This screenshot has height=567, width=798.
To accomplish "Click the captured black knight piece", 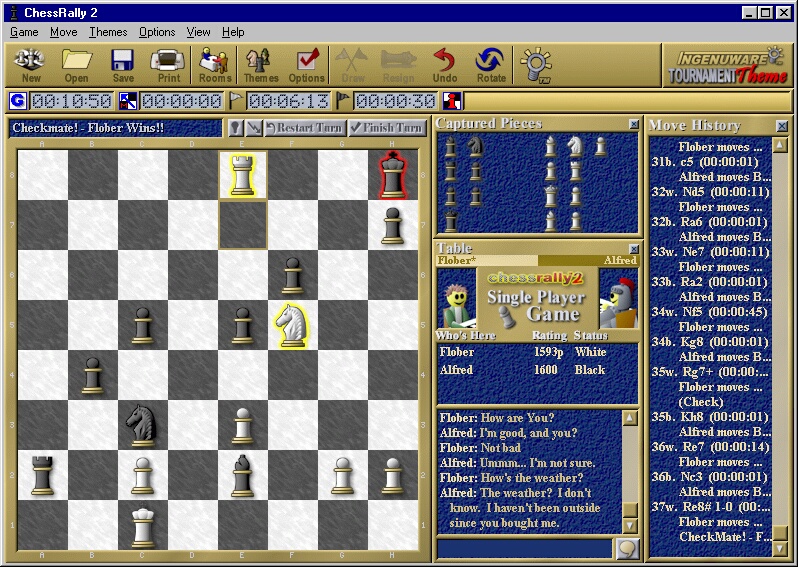I will (475, 146).
